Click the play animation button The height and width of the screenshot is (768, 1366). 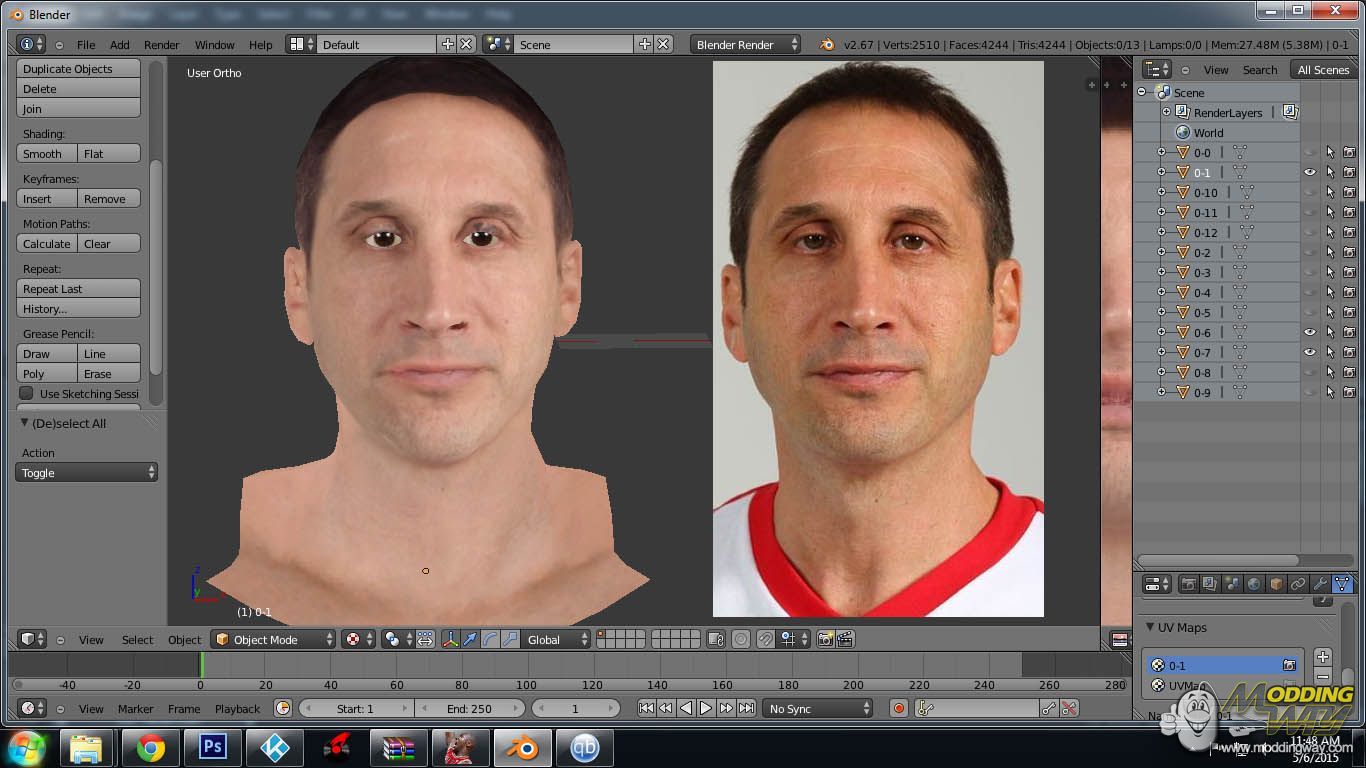click(x=706, y=708)
